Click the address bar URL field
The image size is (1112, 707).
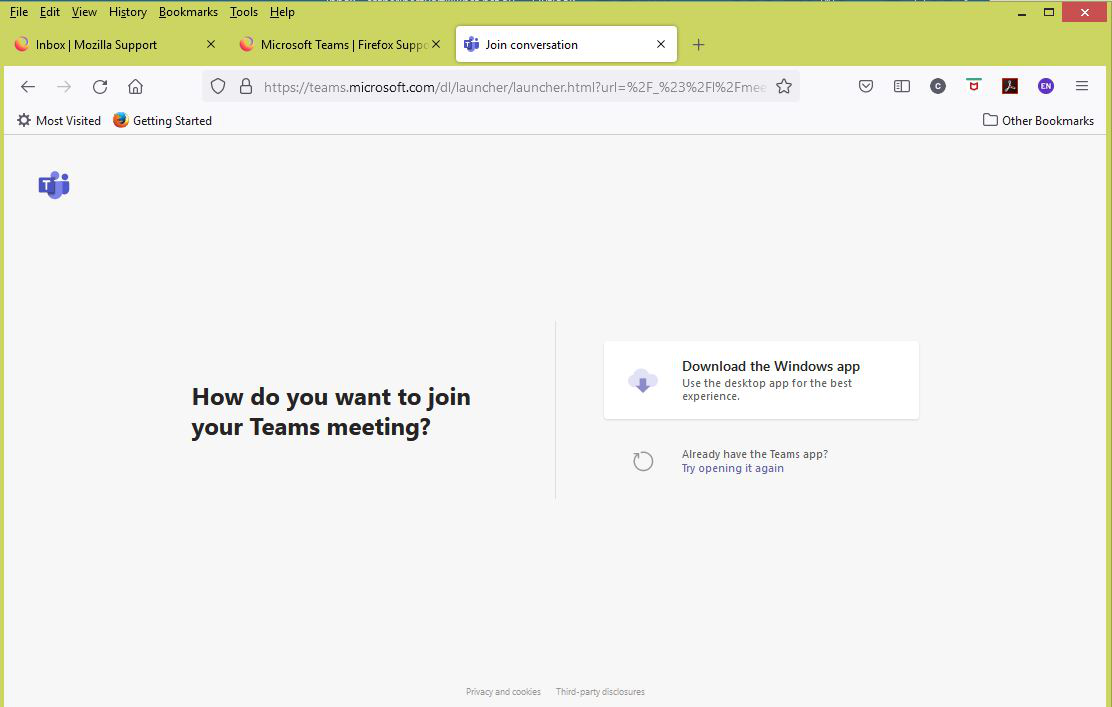(514, 87)
